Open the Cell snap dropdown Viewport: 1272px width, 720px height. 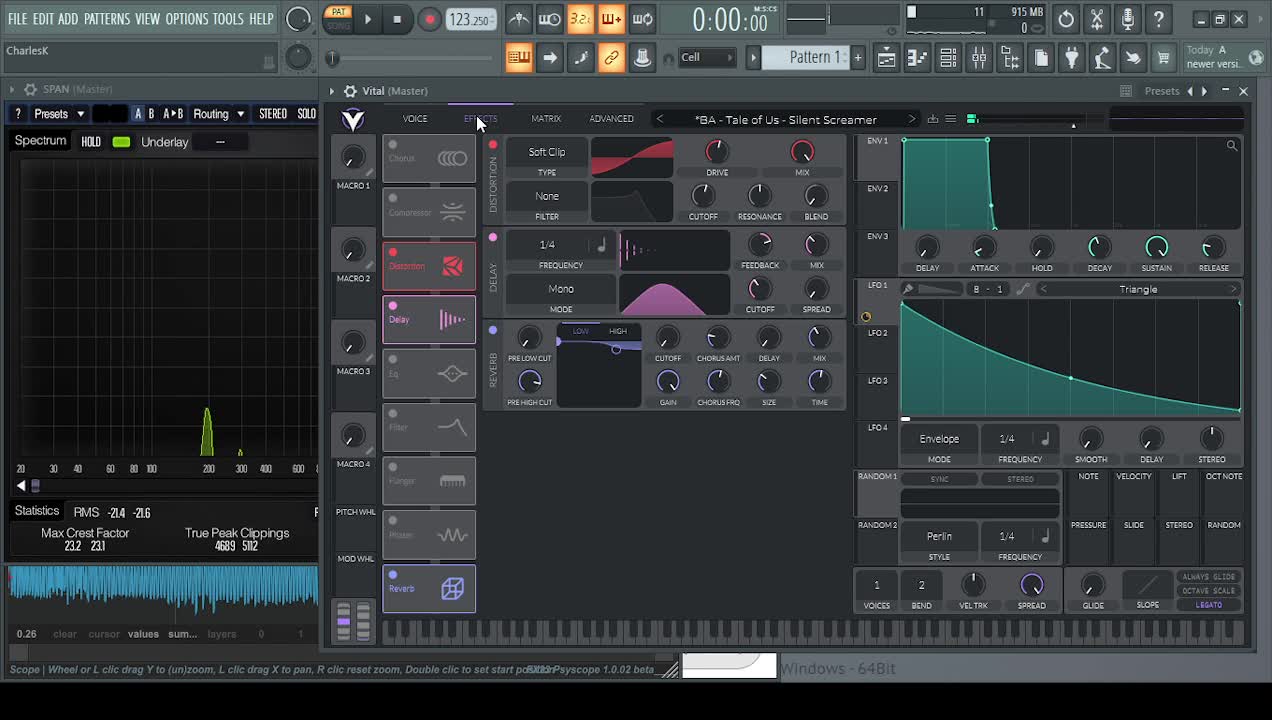click(706, 58)
